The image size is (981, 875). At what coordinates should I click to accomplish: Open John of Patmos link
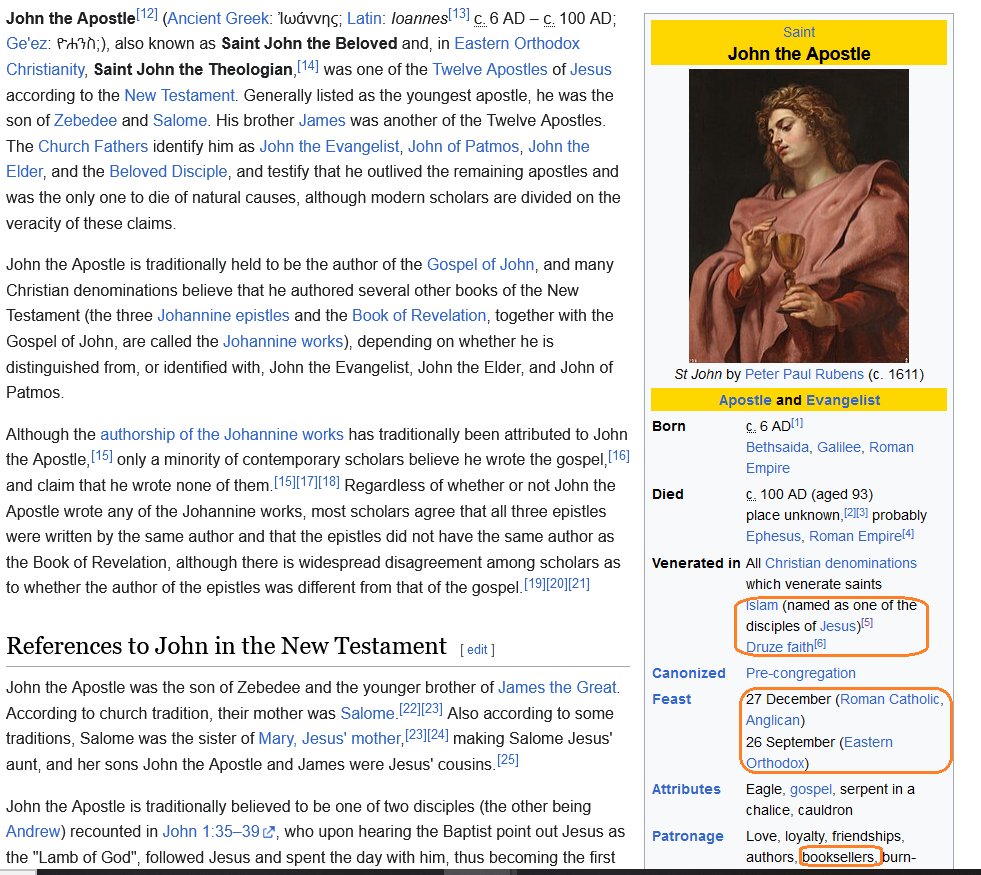(x=464, y=146)
